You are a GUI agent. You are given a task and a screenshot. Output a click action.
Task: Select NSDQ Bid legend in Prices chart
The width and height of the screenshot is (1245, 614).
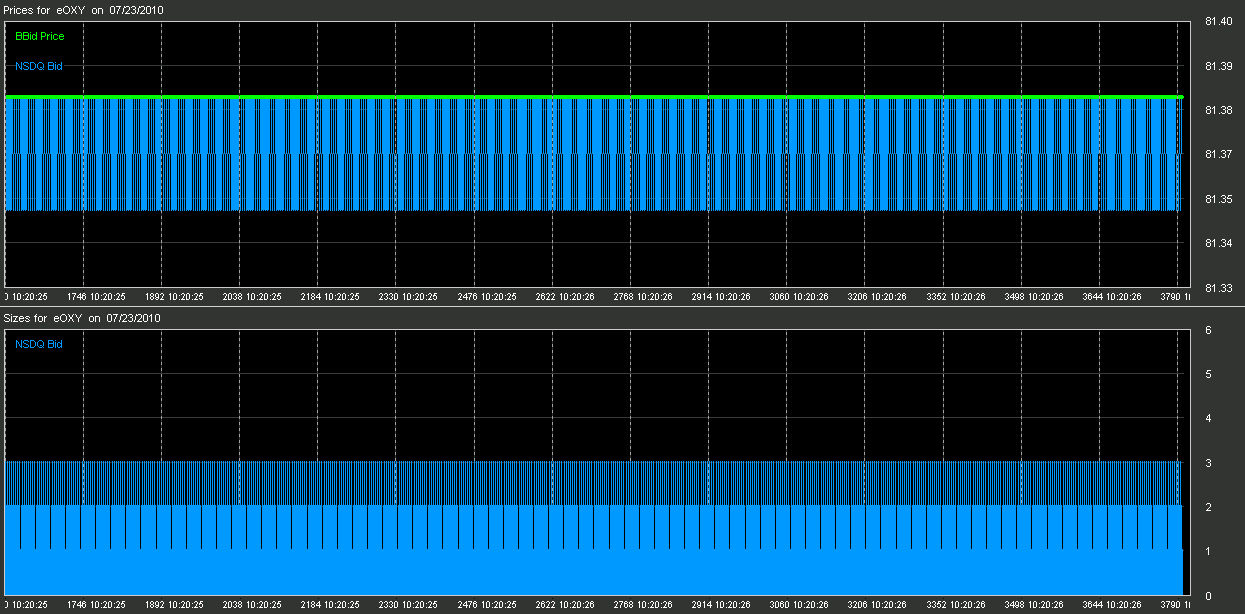coord(39,67)
